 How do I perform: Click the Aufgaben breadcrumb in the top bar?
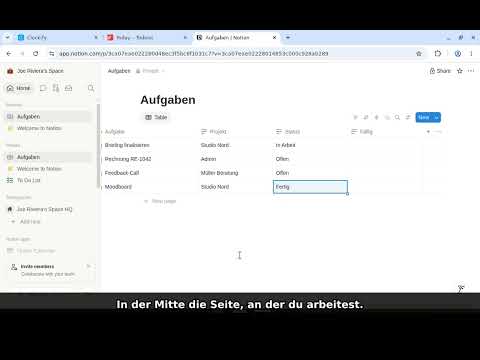coord(119,71)
